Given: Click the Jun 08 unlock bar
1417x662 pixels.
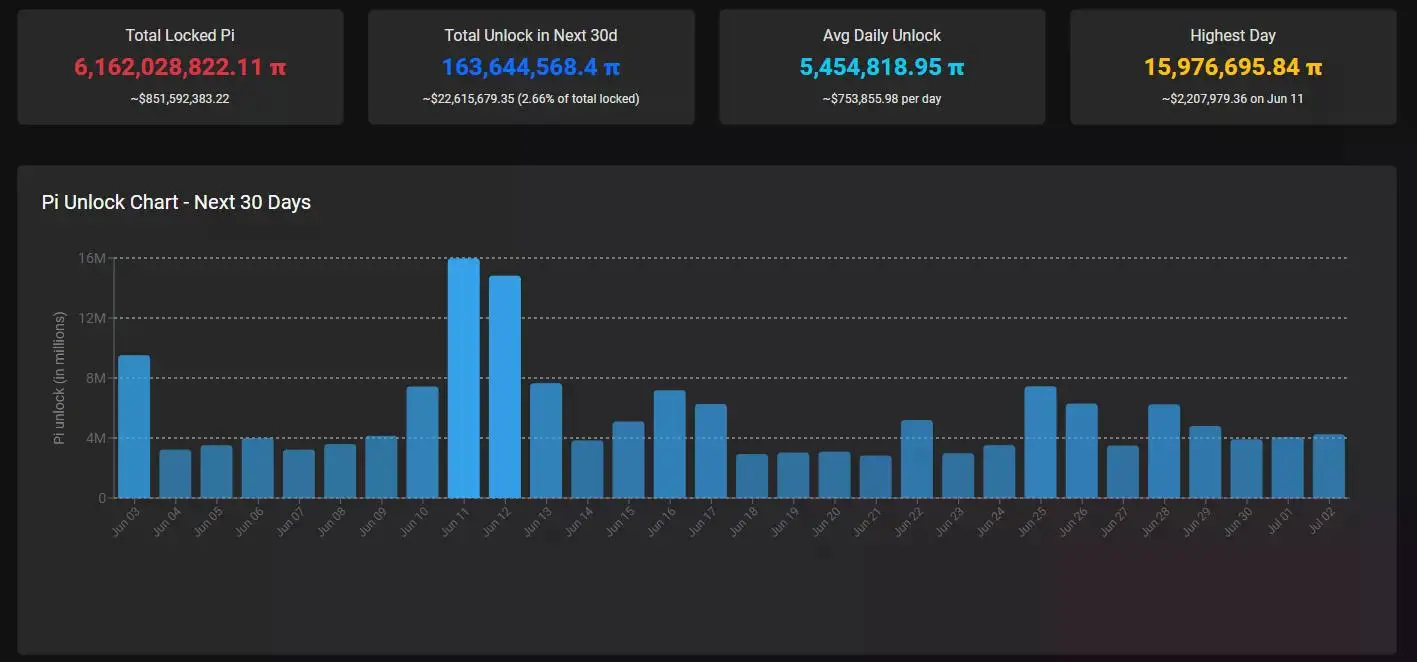Looking at the screenshot, I should pyautogui.click(x=340, y=471).
